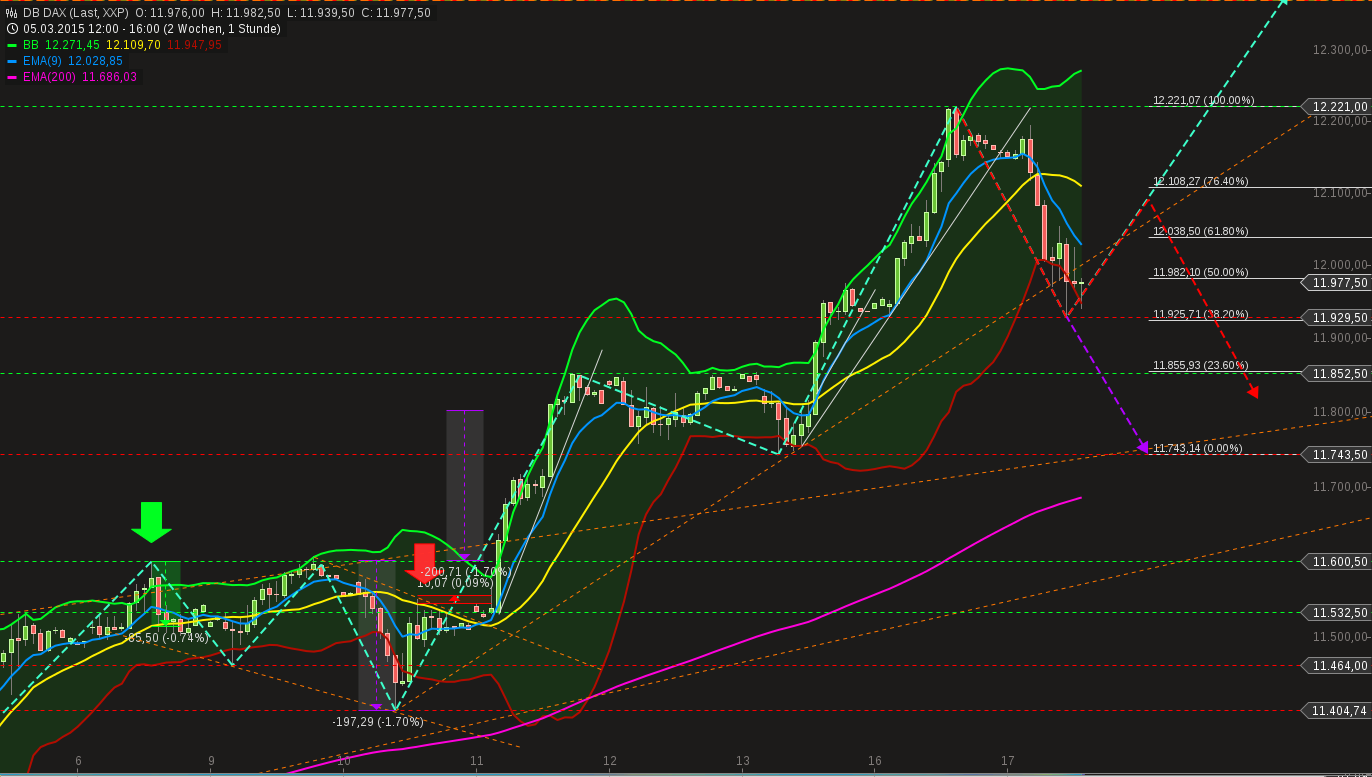Click Fibonacci label 12.108,27 (76.40%)
Screen dimensions: 1372x777
click(x=1200, y=182)
